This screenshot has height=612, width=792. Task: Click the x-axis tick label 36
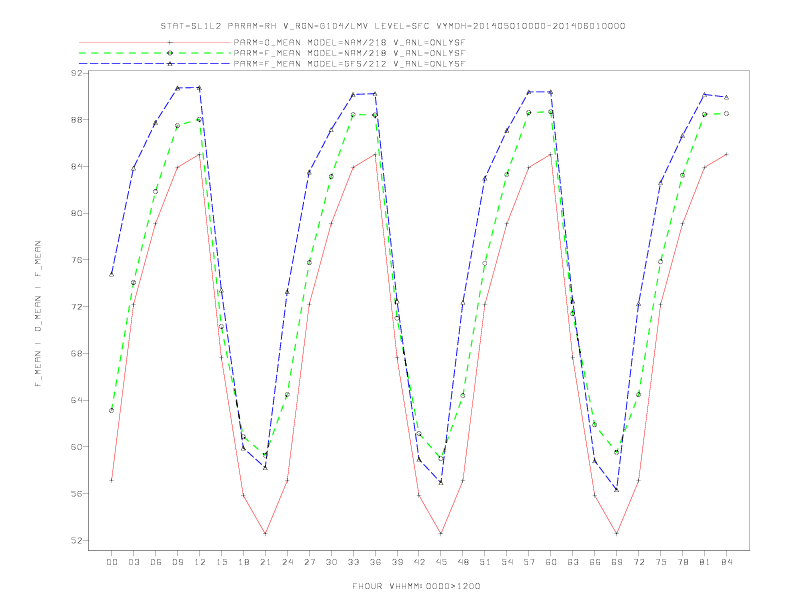375,562
